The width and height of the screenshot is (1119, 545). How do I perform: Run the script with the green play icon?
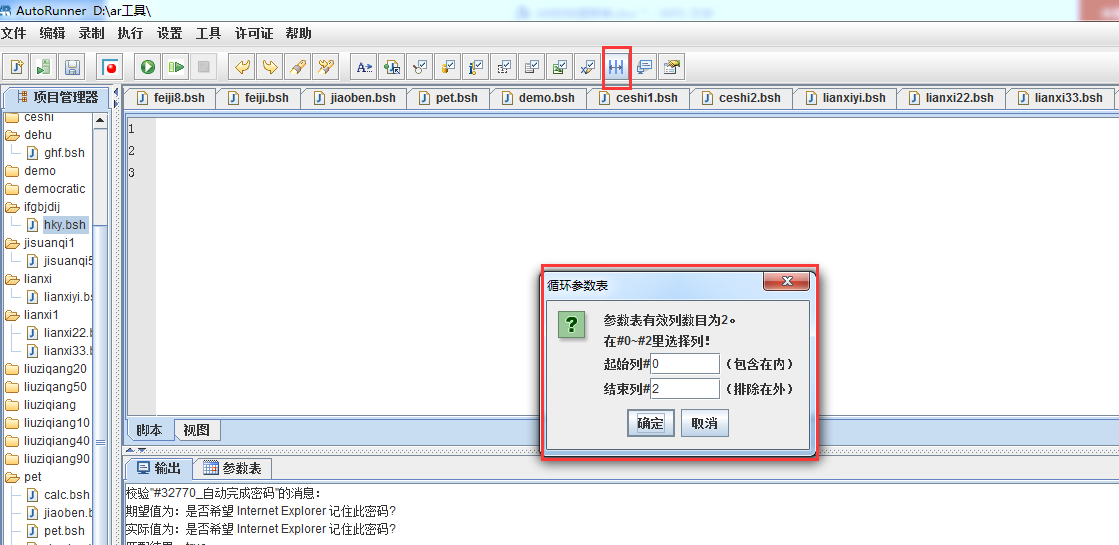[148, 67]
